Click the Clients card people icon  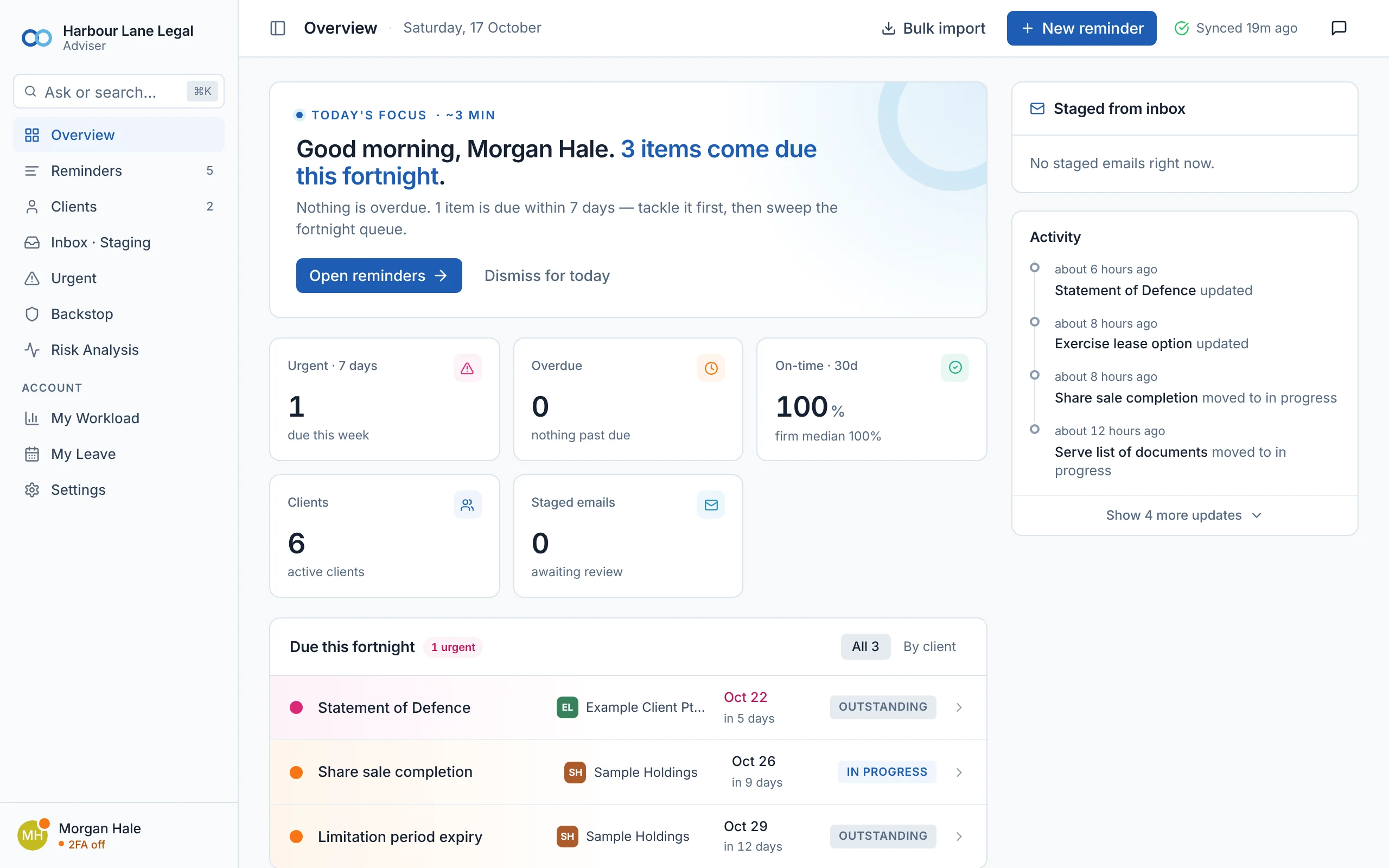[x=467, y=505]
